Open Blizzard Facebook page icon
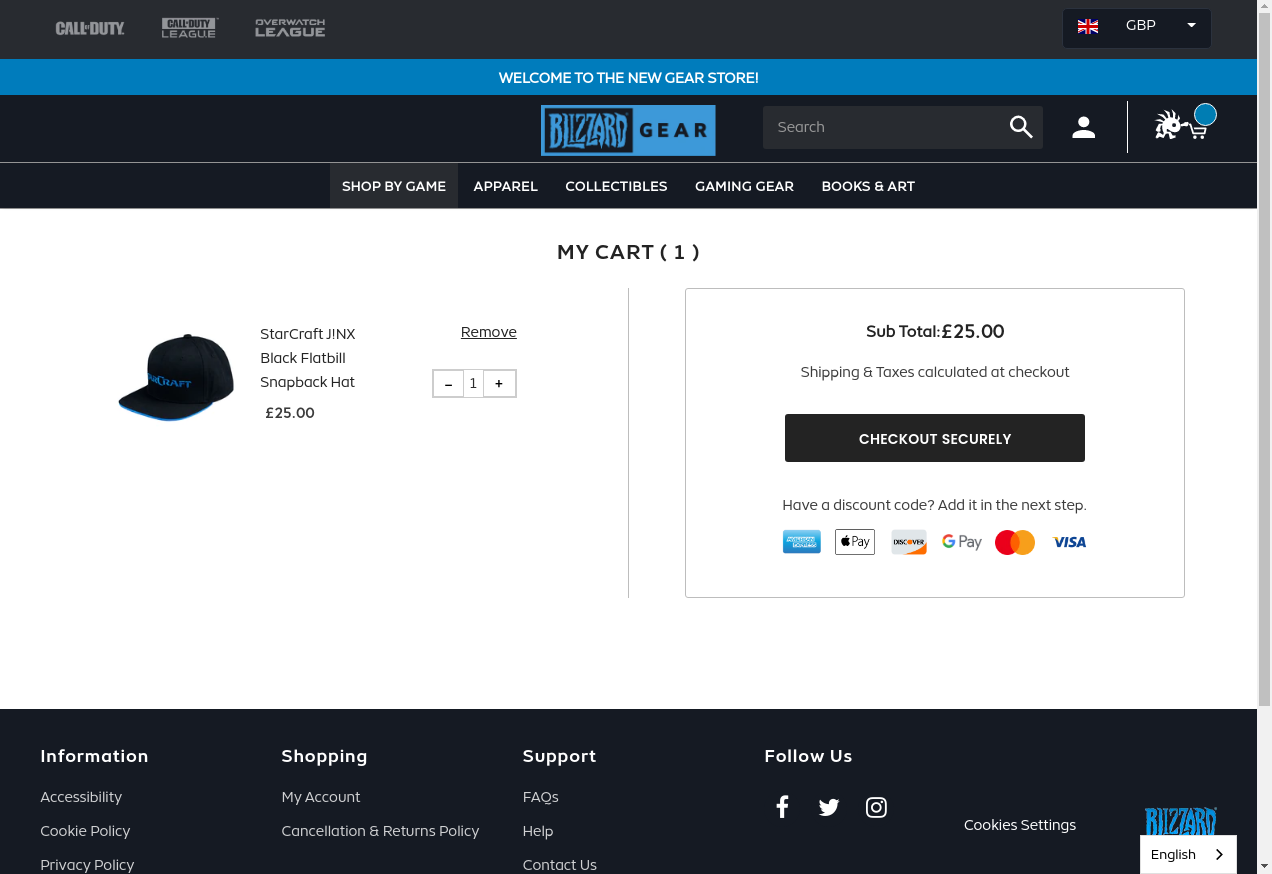This screenshot has height=874, width=1272. pos(782,807)
